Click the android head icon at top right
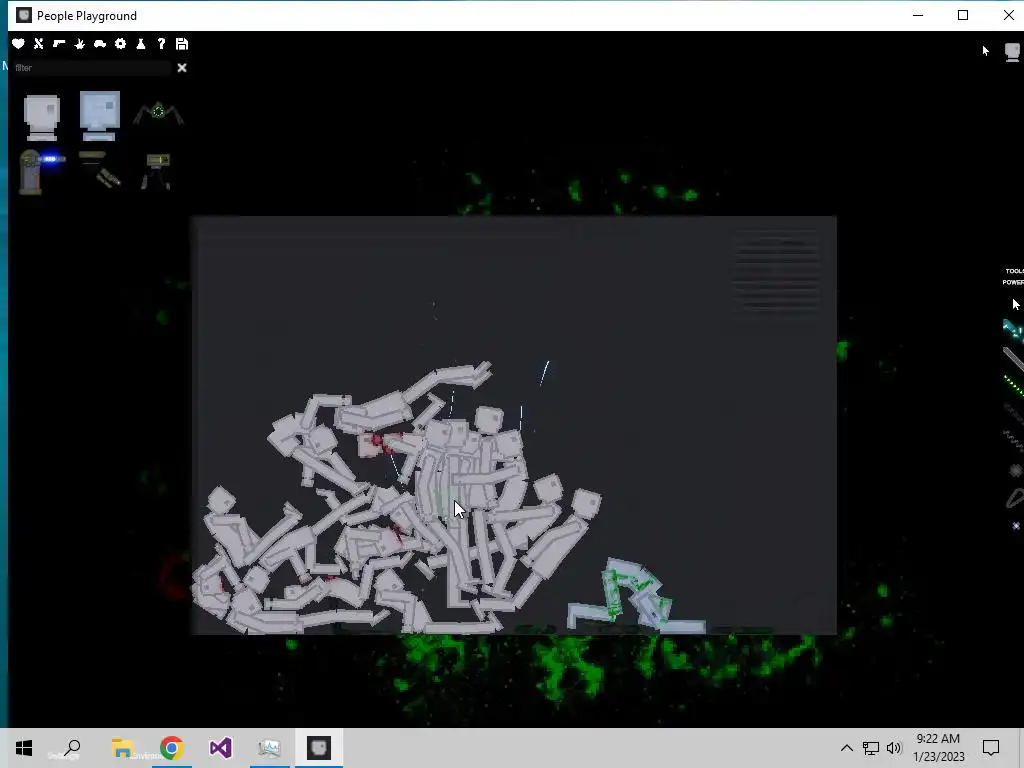This screenshot has height=768, width=1024. click(1012, 52)
